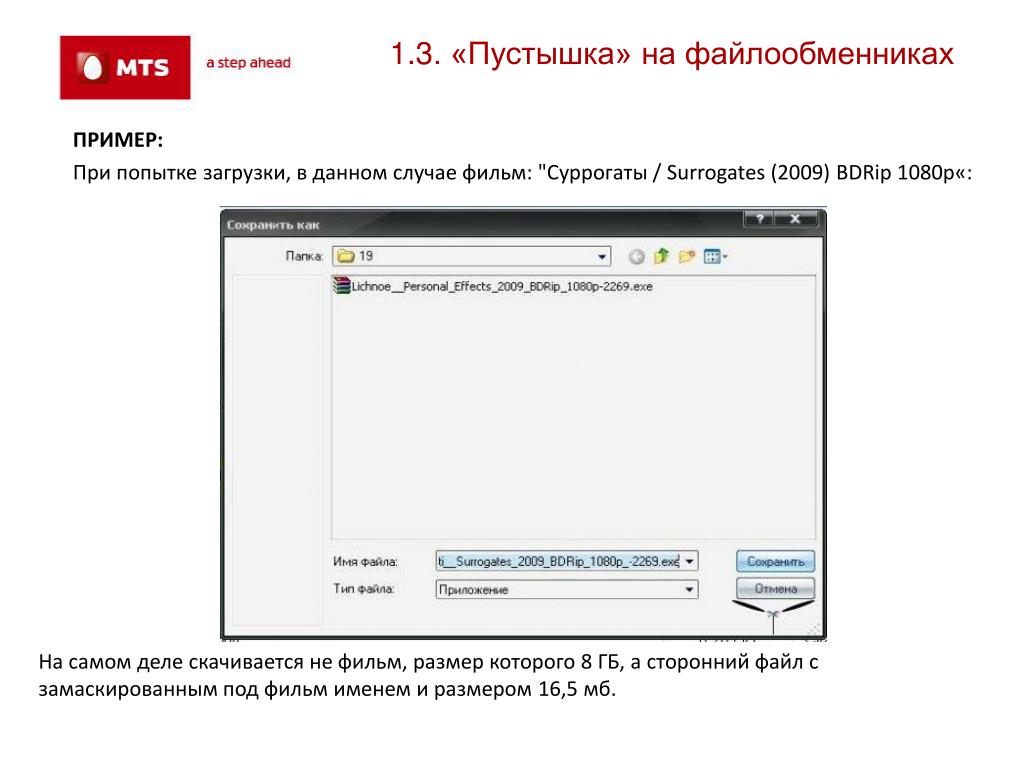
Task: Expand the Папка folder dropdown
Action: pyautogui.click(x=601, y=257)
